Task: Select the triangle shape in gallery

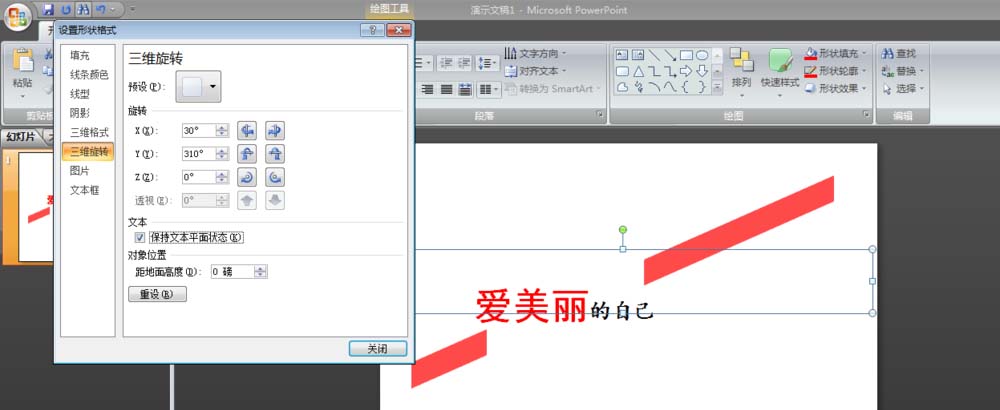Action: point(638,71)
